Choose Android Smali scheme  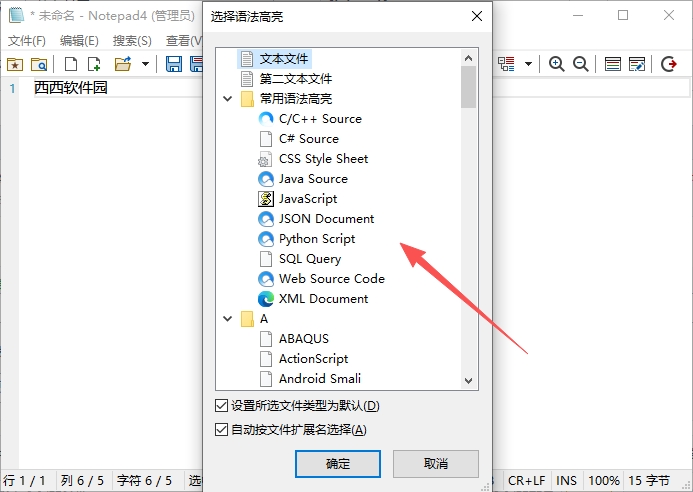[320, 378]
